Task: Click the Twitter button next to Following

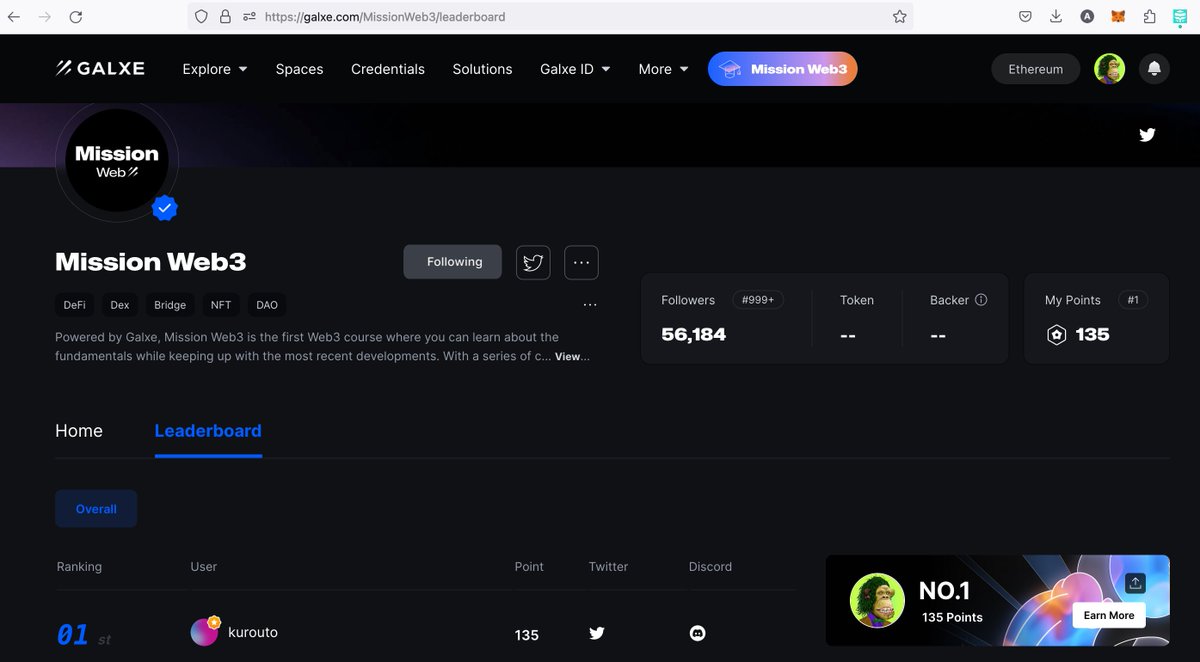Action: pos(533,262)
